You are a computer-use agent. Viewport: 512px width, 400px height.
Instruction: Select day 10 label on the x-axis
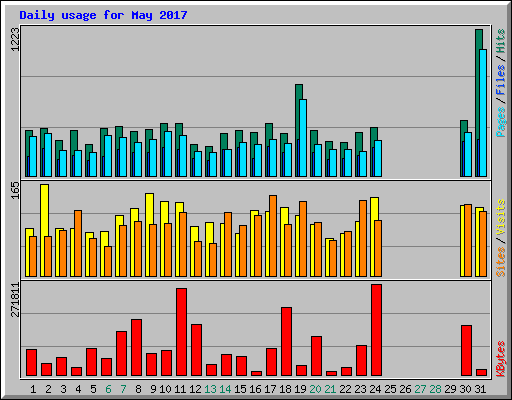[x=165, y=389]
